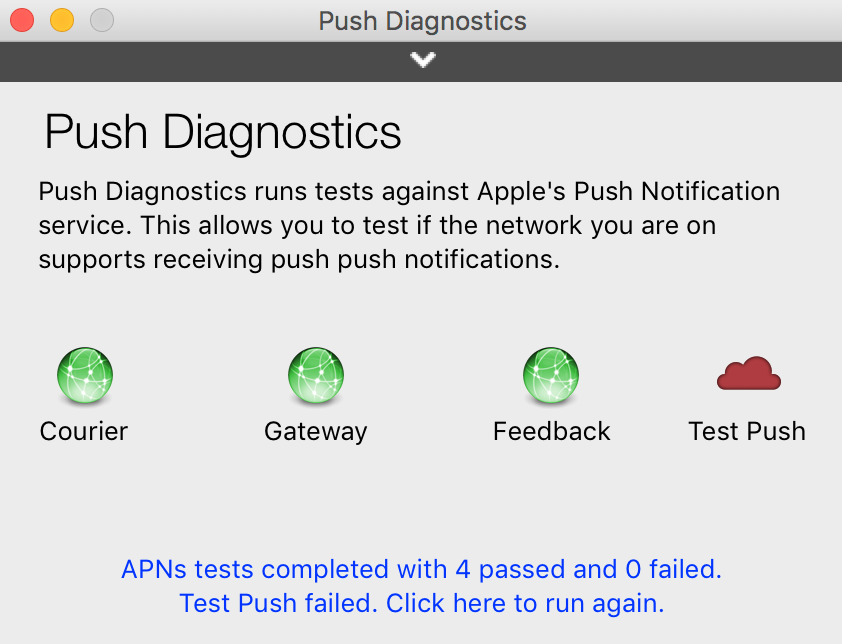Click the large Push Diagnostics heading

click(223, 133)
